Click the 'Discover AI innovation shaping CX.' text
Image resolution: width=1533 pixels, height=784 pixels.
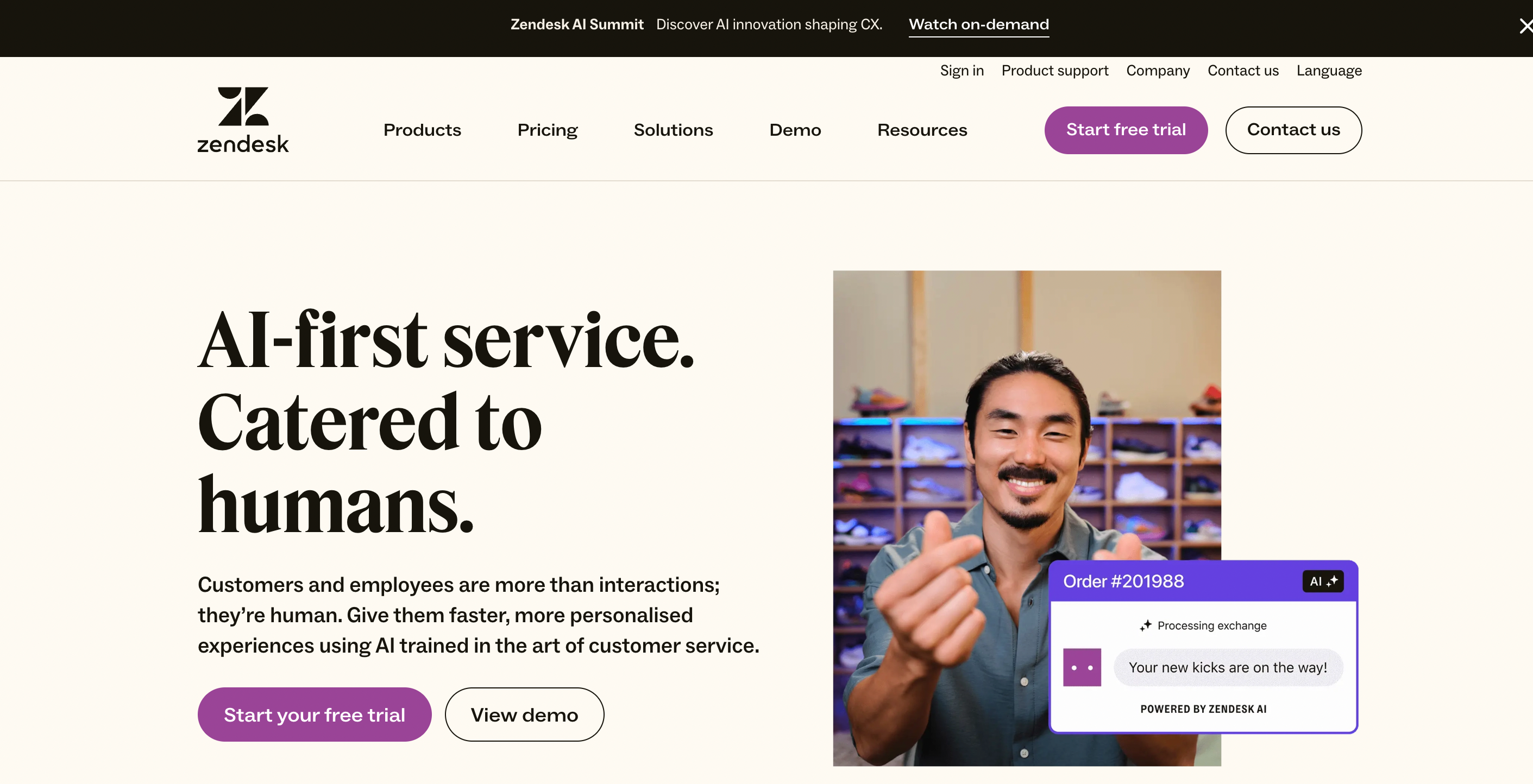(769, 24)
